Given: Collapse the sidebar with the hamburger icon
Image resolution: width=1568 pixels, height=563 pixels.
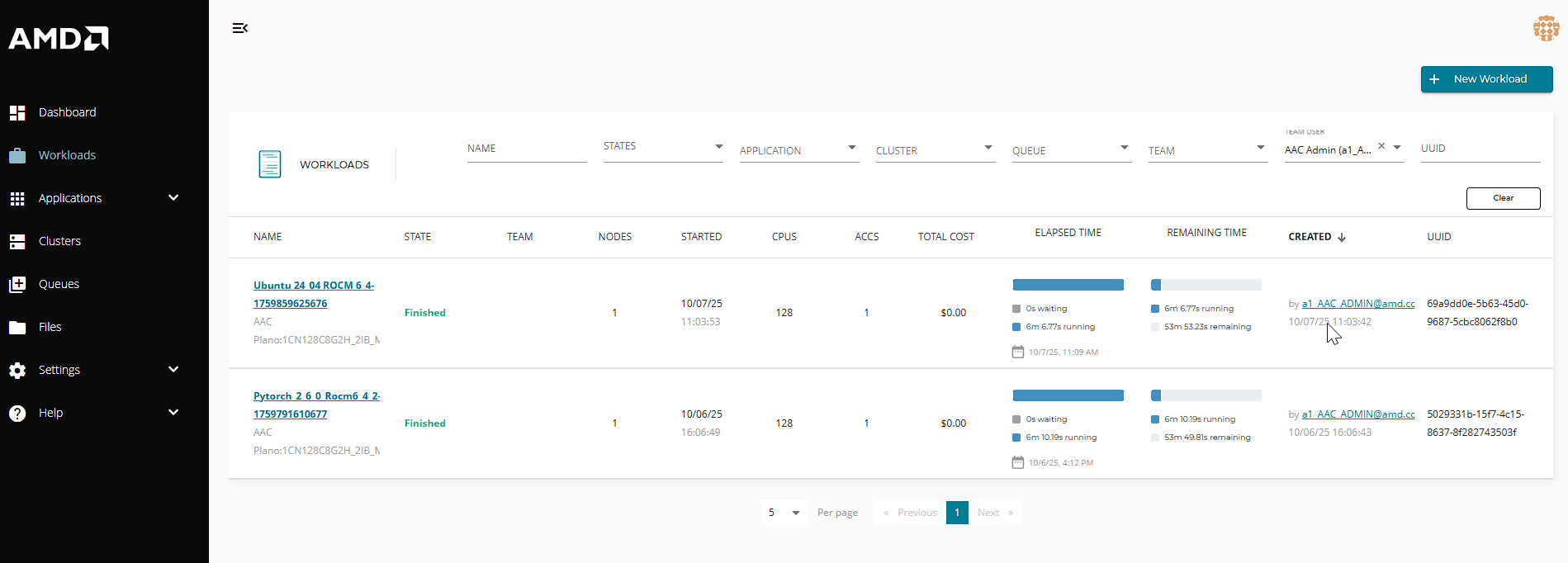Looking at the screenshot, I should click(240, 28).
